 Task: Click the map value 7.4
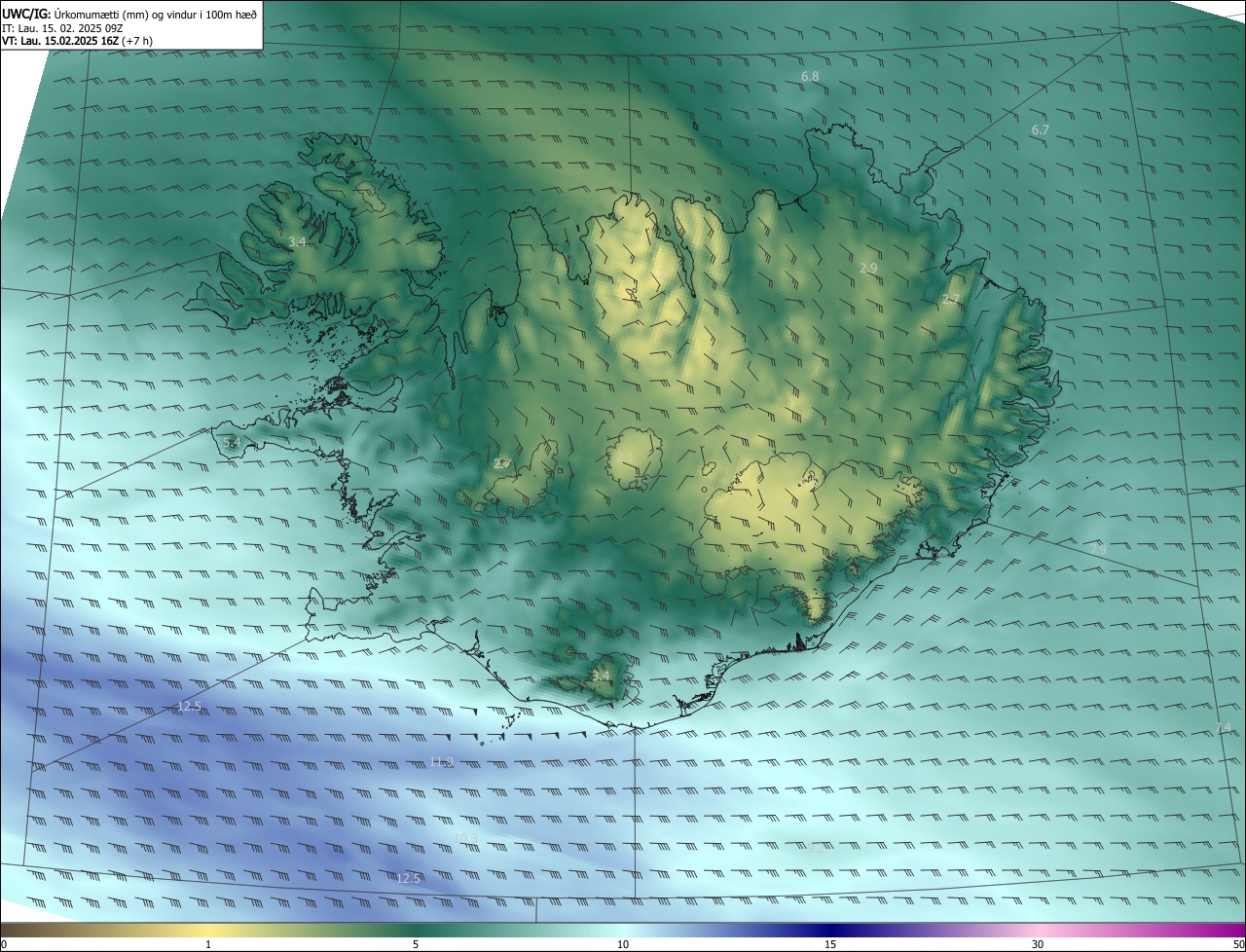point(1224,727)
